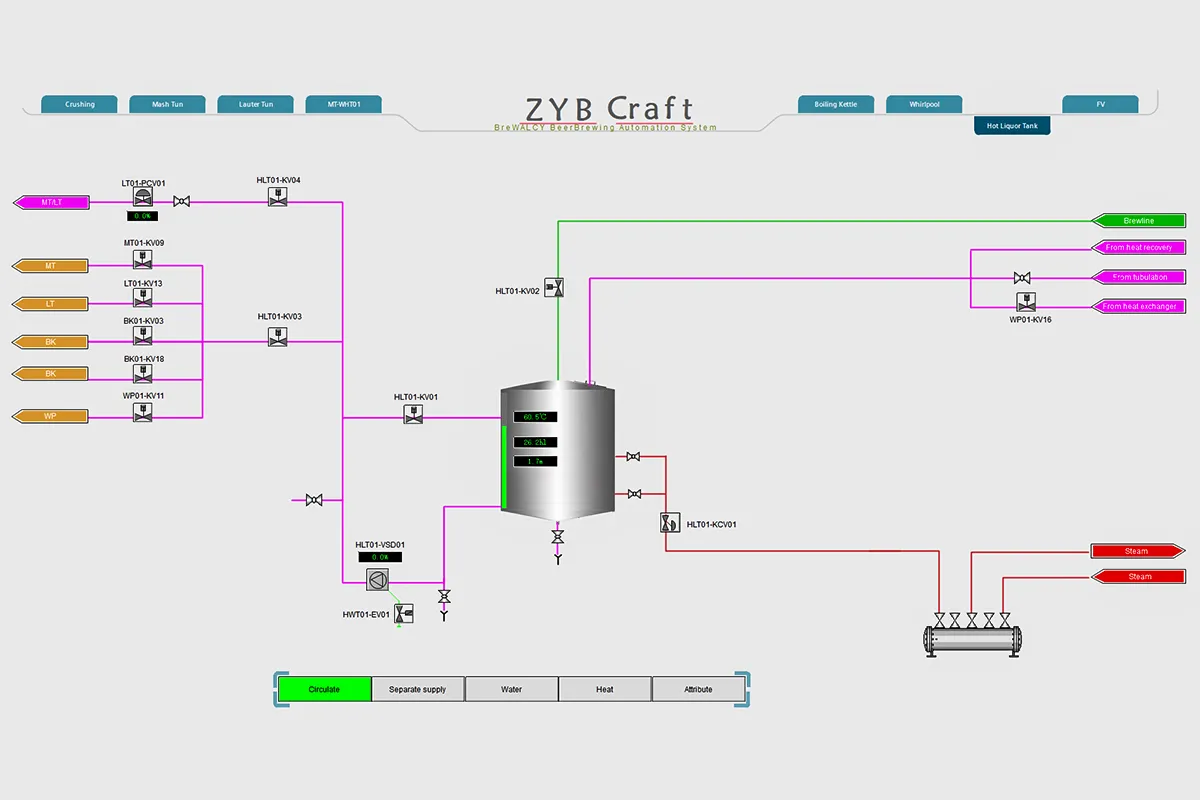Open the FV page
The height and width of the screenshot is (800, 1200).
(1100, 104)
